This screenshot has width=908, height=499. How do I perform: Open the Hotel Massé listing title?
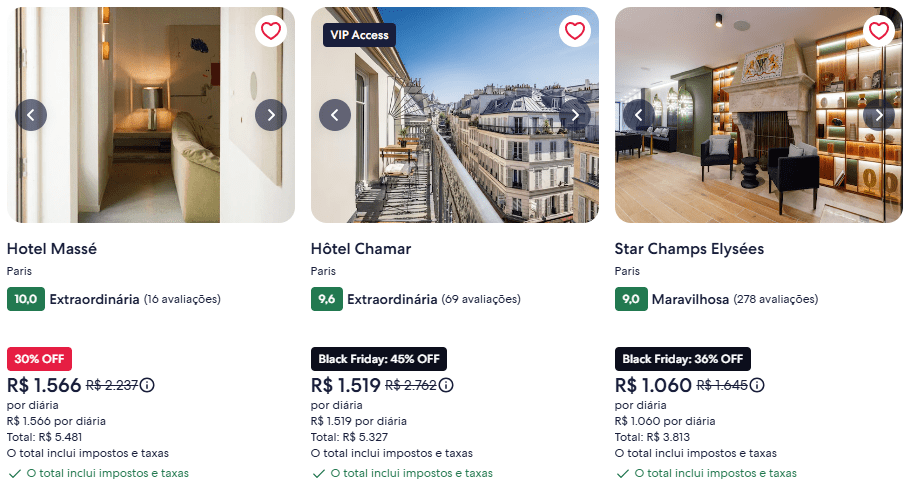(52, 248)
